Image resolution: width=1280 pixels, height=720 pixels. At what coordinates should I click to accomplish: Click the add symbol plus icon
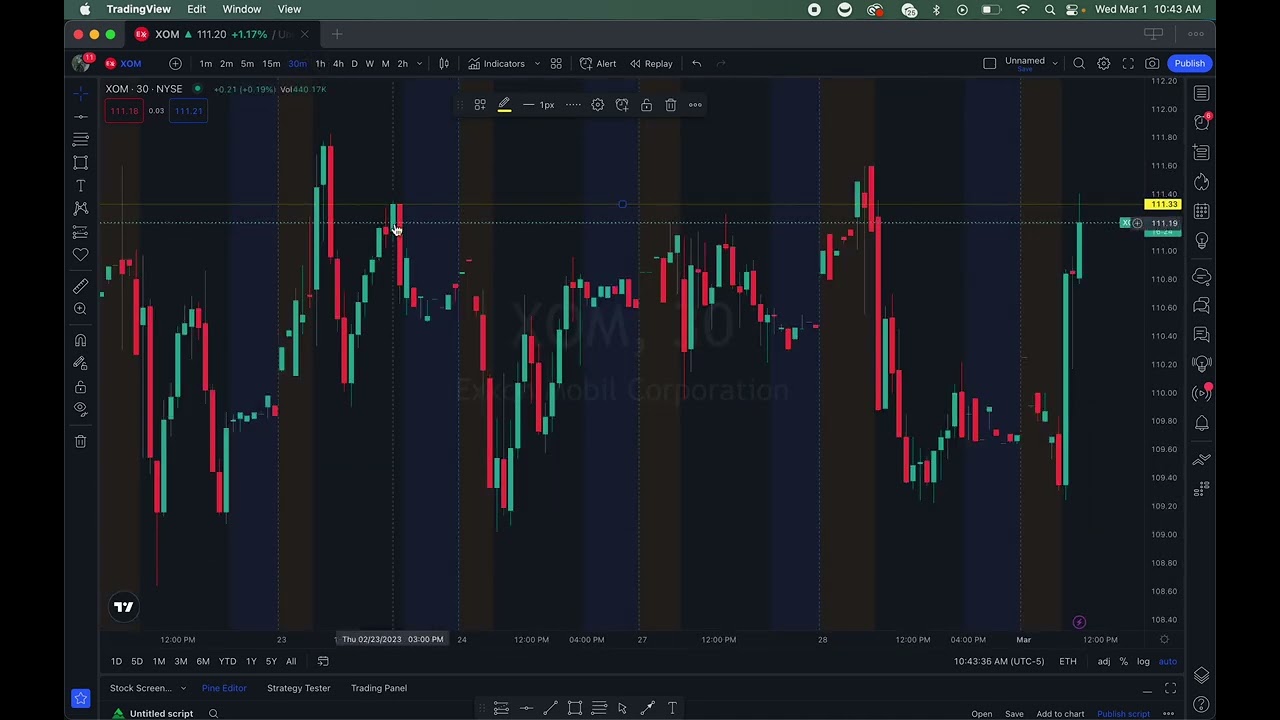(x=175, y=64)
